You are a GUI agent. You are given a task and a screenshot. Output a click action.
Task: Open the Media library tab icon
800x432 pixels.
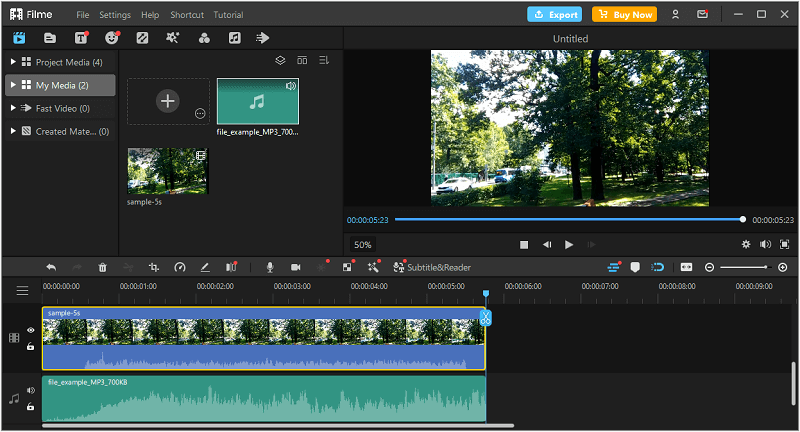(19, 38)
